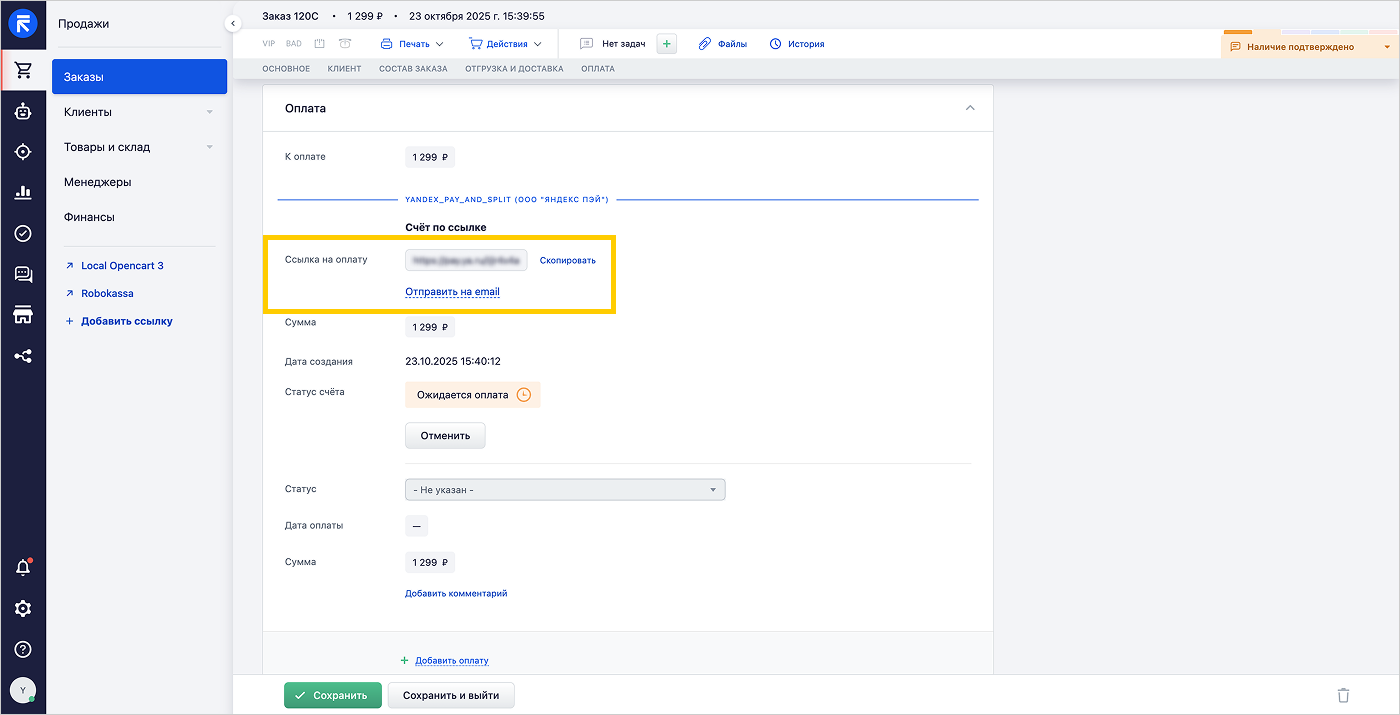Viewport: 1400px width, 715px height.
Task: Click the user avatar Y
Action: tap(23, 690)
